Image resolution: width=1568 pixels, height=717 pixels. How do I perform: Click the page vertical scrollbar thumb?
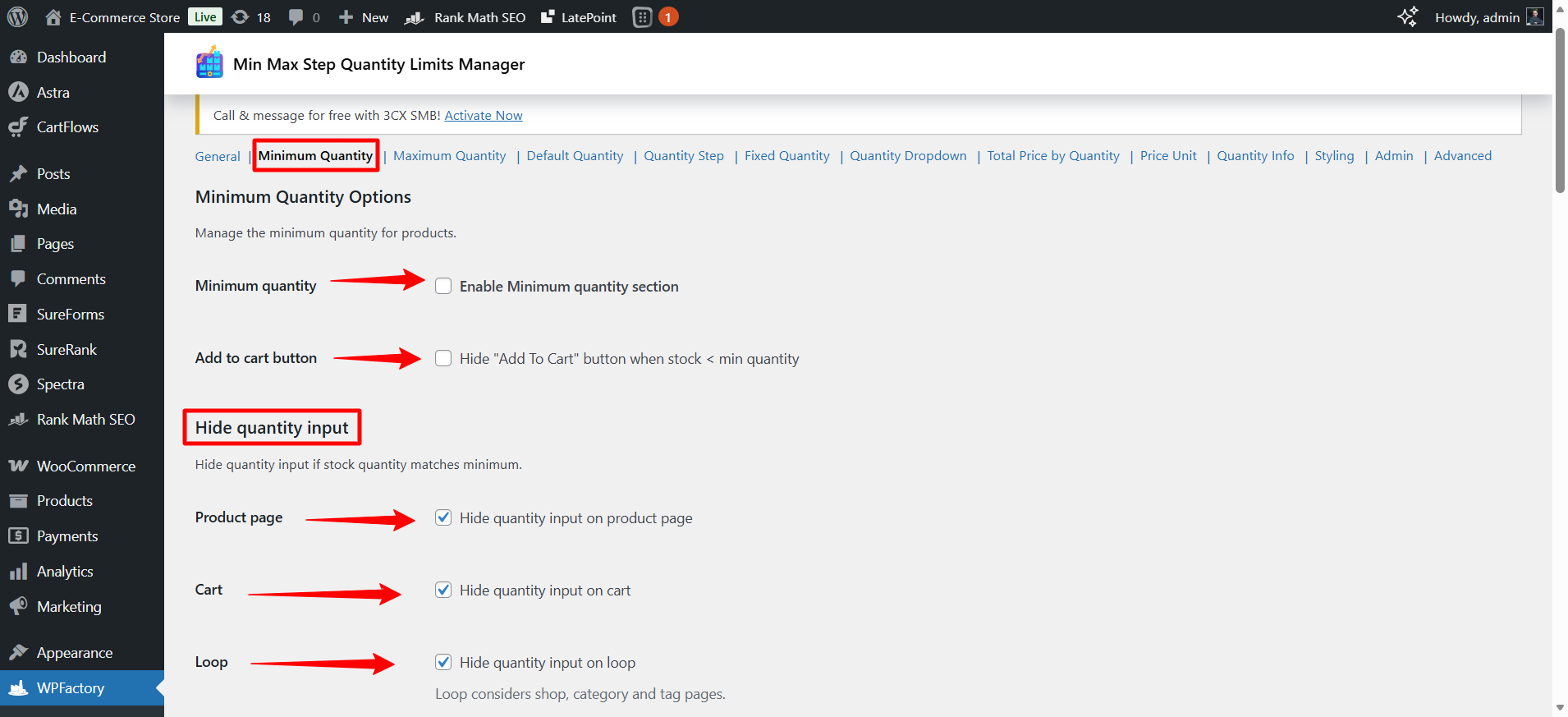[1560, 111]
